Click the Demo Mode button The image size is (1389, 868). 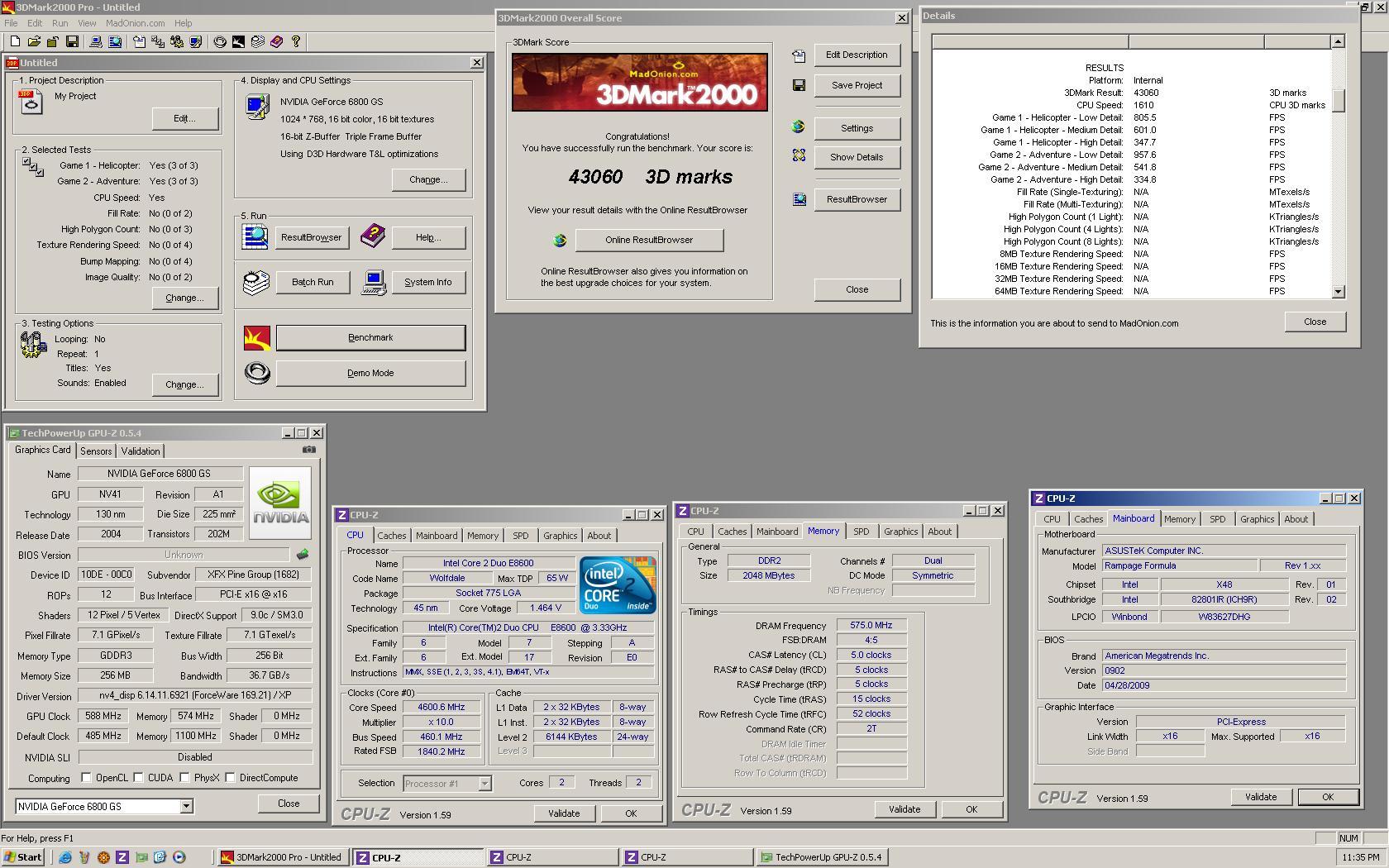coord(370,373)
